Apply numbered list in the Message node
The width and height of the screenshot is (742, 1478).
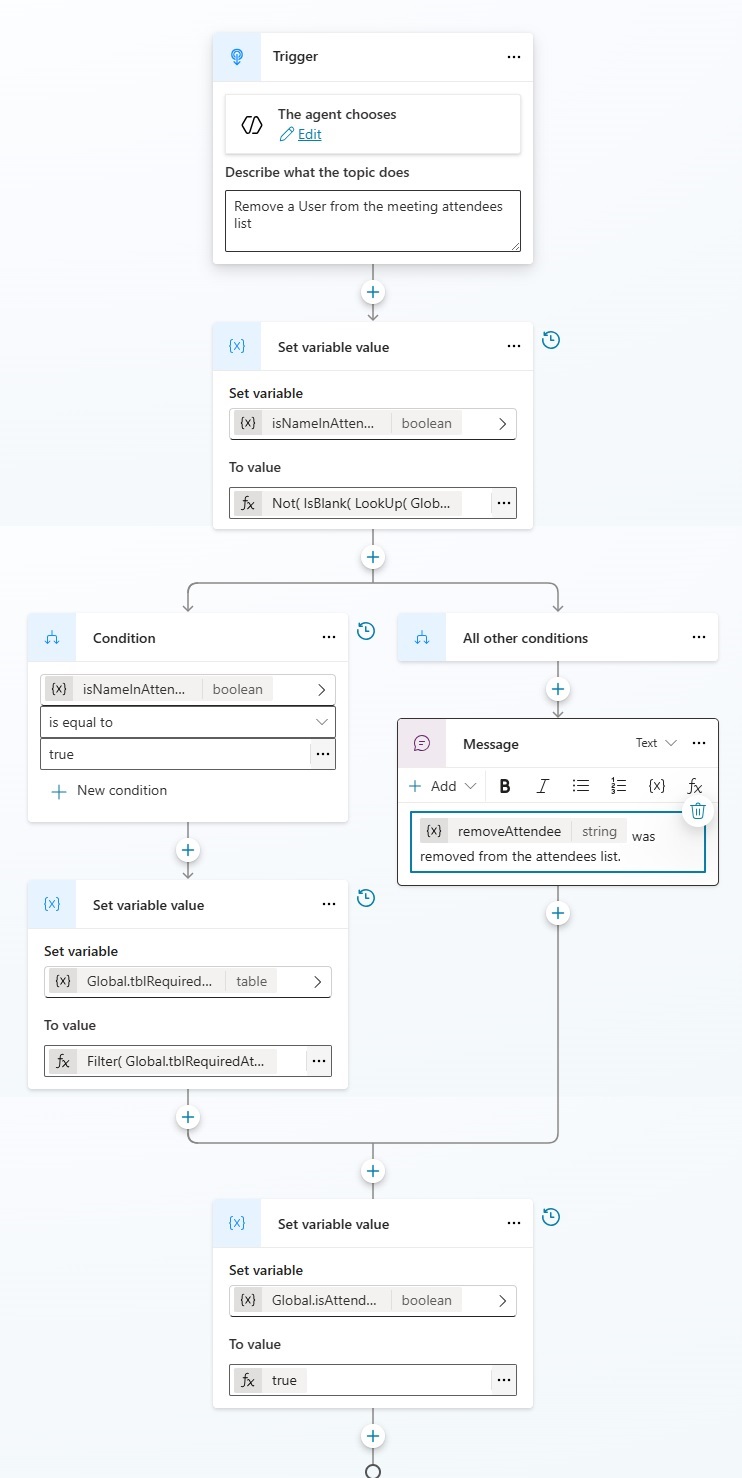click(619, 786)
